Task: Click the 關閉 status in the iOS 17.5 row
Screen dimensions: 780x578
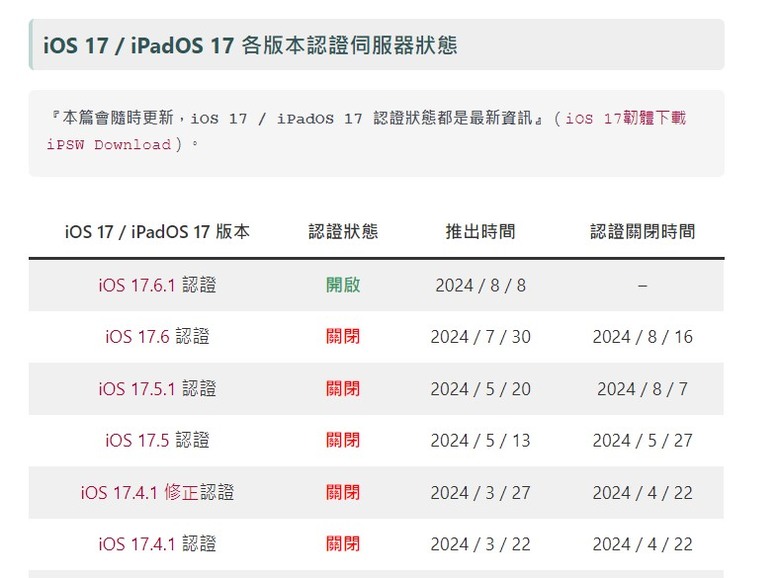Action: 343,441
